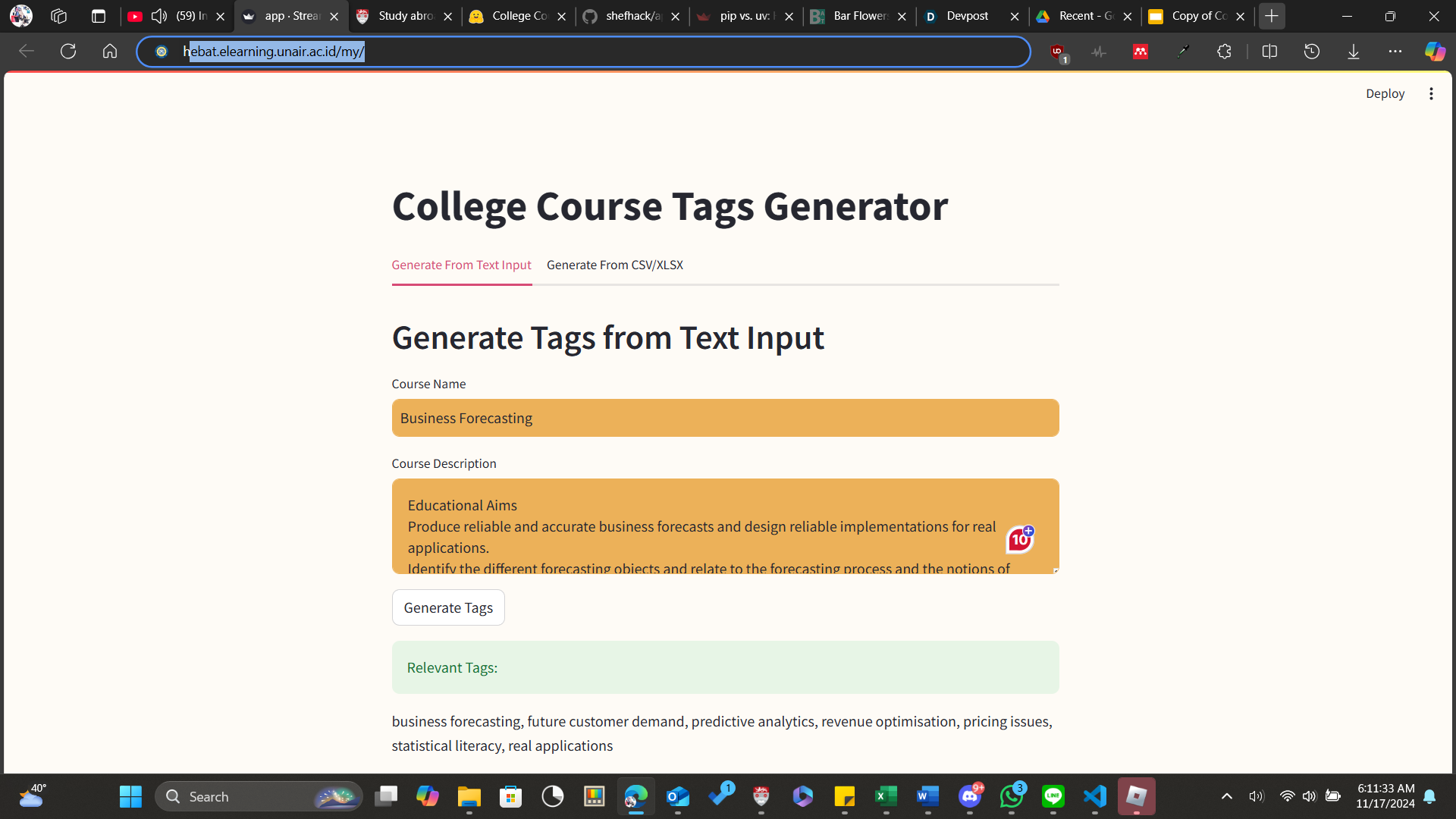
Task: Open the Downloads icon in toolbar
Action: click(1353, 52)
